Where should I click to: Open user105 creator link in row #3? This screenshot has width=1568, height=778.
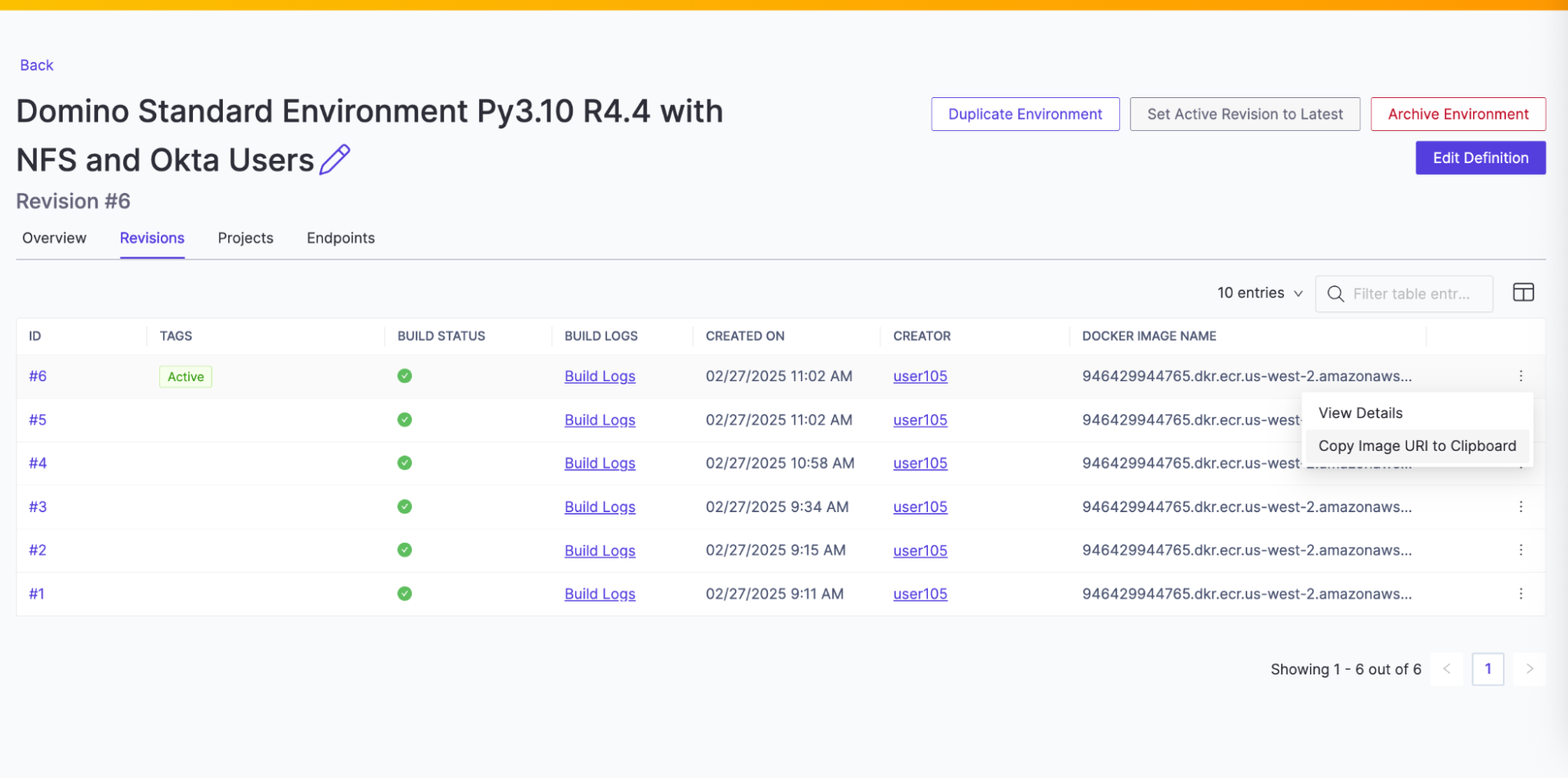pyautogui.click(x=920, y=507)
